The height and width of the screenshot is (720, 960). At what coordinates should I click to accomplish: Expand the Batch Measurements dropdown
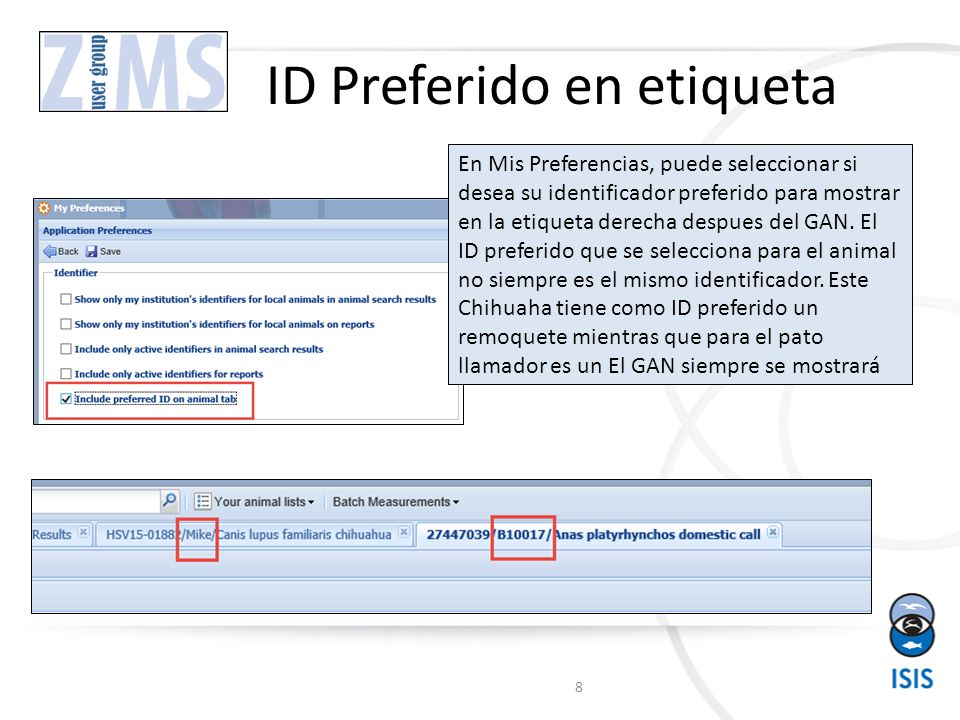click(396, 502)
